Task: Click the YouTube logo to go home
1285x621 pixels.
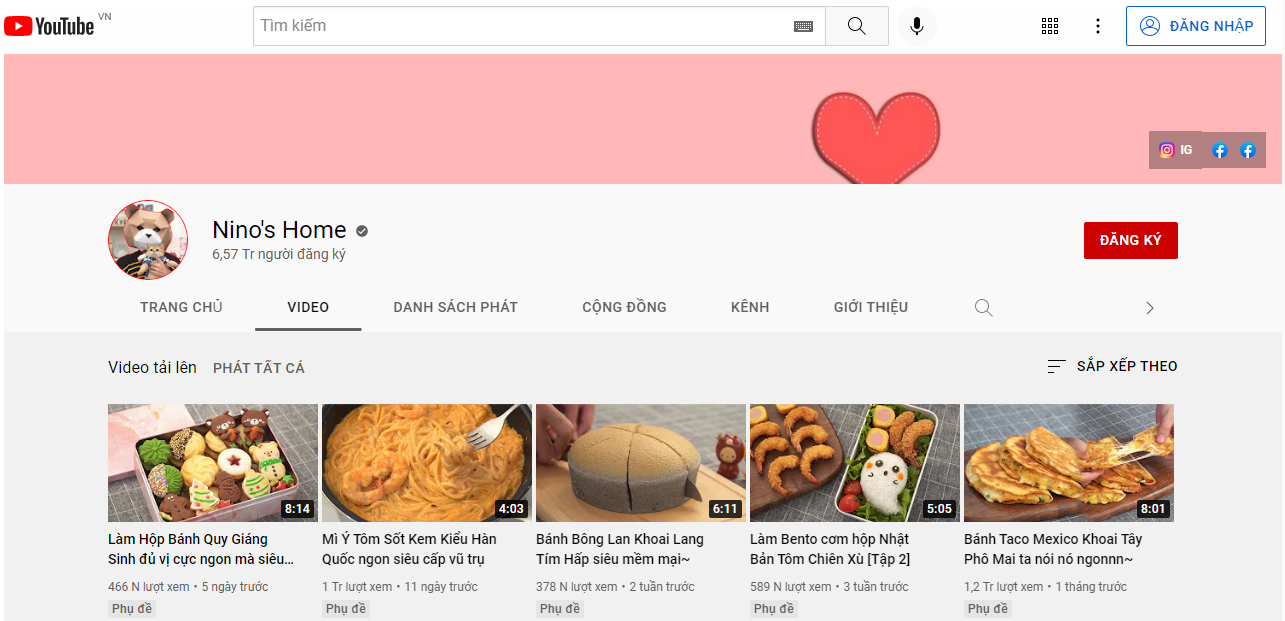Action: tap(50, 25)
